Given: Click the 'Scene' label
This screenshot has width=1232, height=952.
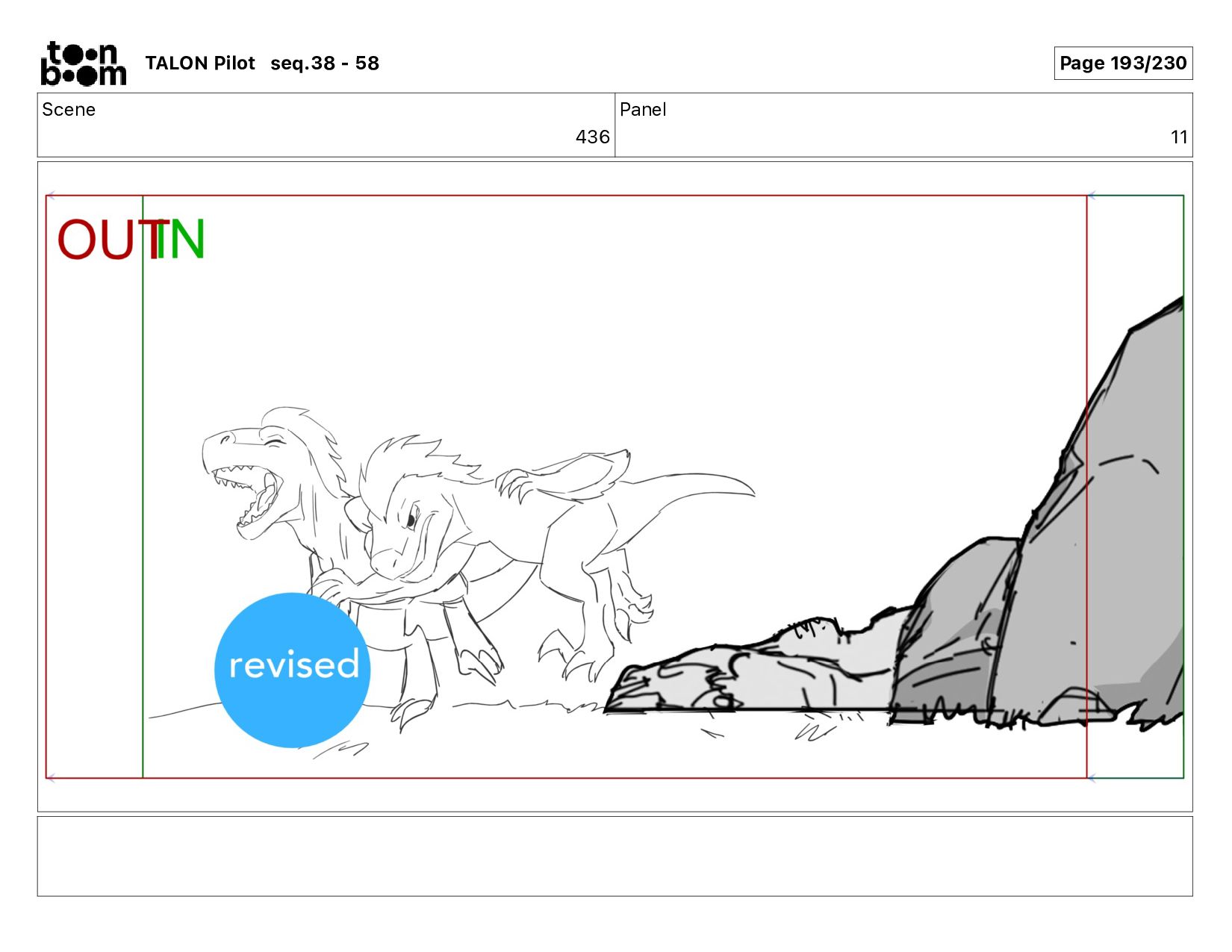Looking at the screenshot, I should [x=69, y=110].
